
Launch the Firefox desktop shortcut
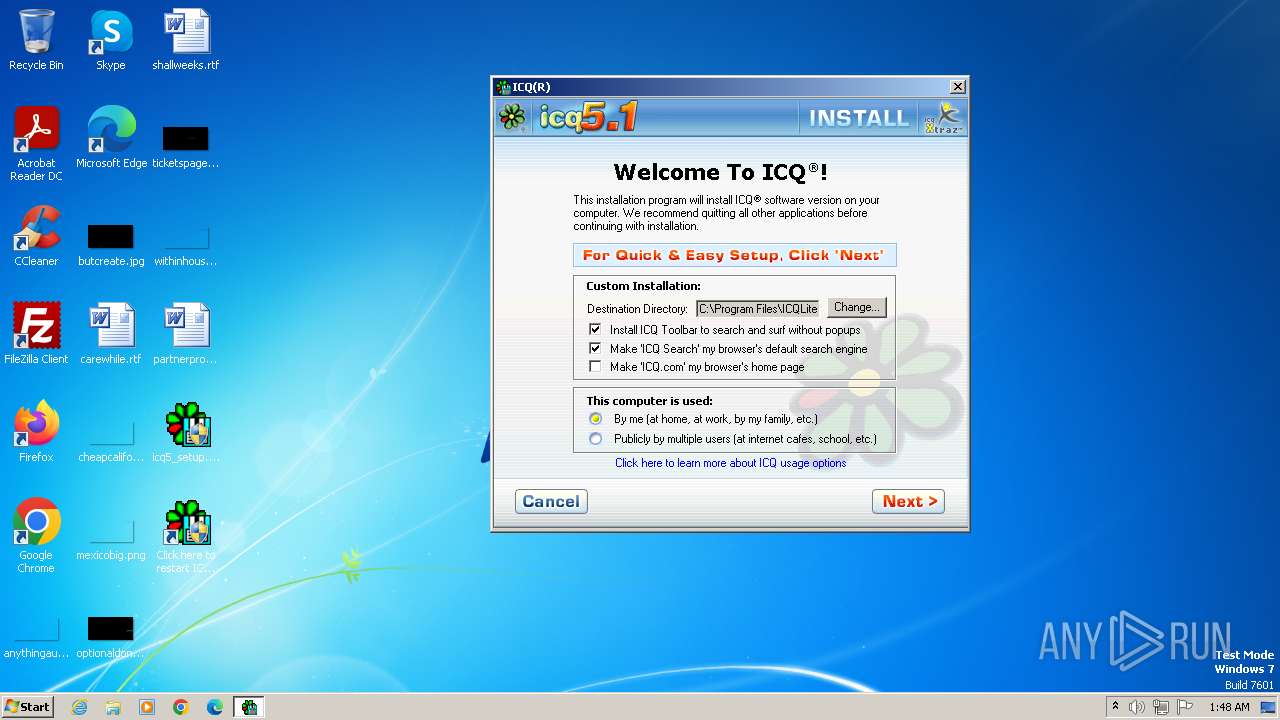tap(36, 432)
